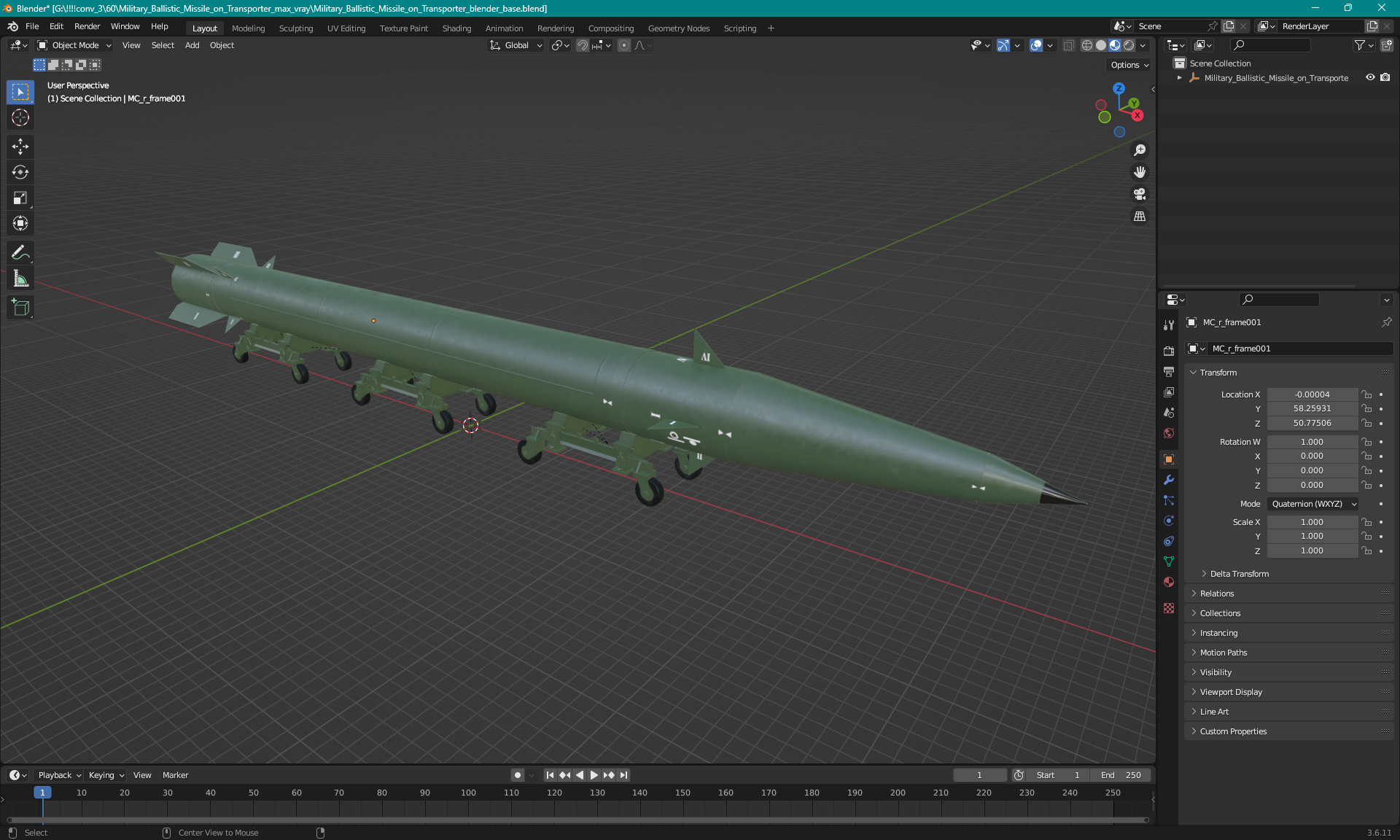This screenshot has height=840, width=1400.
Task: Select the Select Box tool
Action: 20,92
